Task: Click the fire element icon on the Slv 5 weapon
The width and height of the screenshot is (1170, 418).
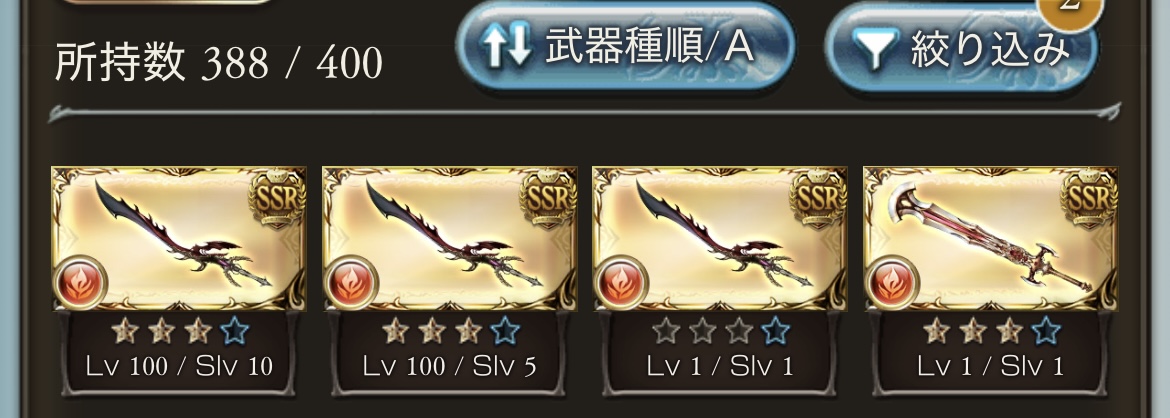Action: pos(351,282)
